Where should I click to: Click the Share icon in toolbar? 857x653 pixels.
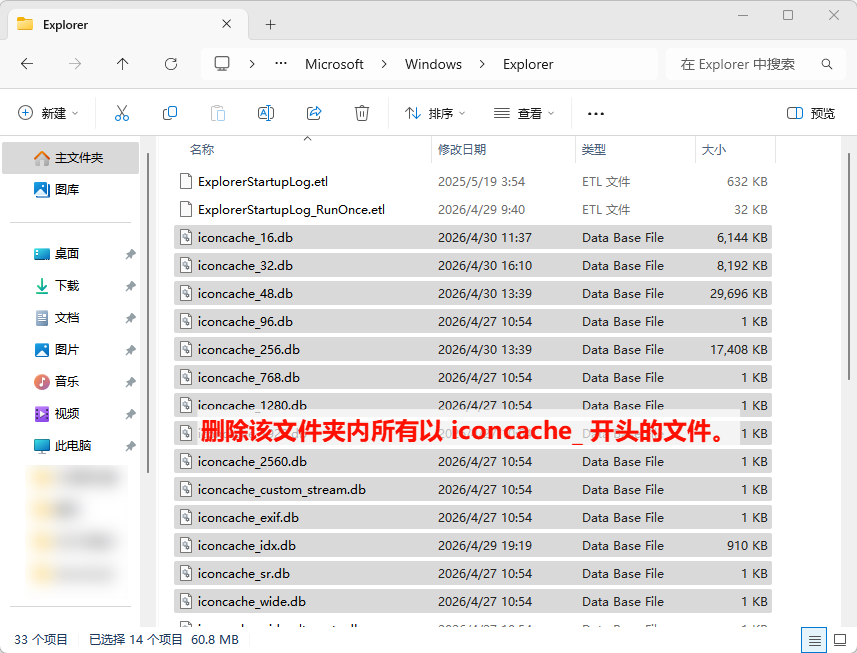314,113
